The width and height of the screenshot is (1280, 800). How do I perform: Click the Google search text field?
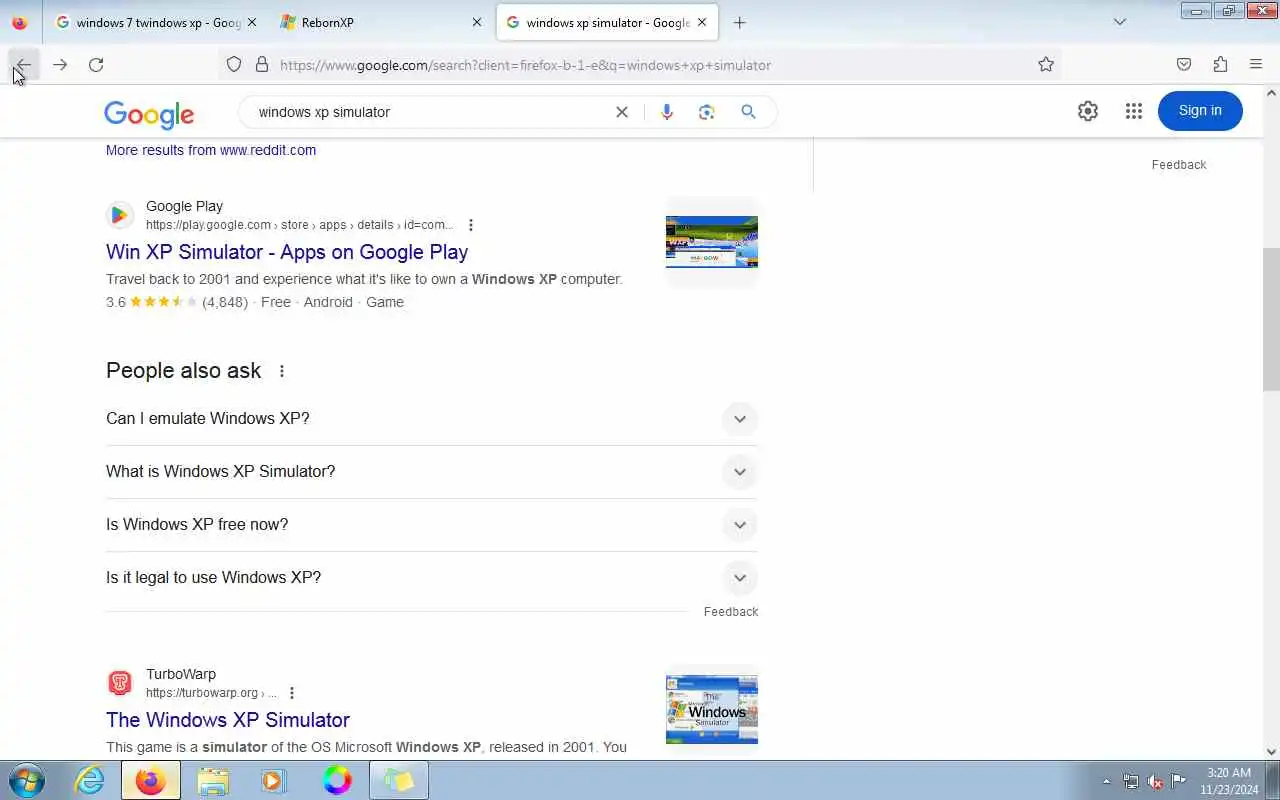click(430, 112)
